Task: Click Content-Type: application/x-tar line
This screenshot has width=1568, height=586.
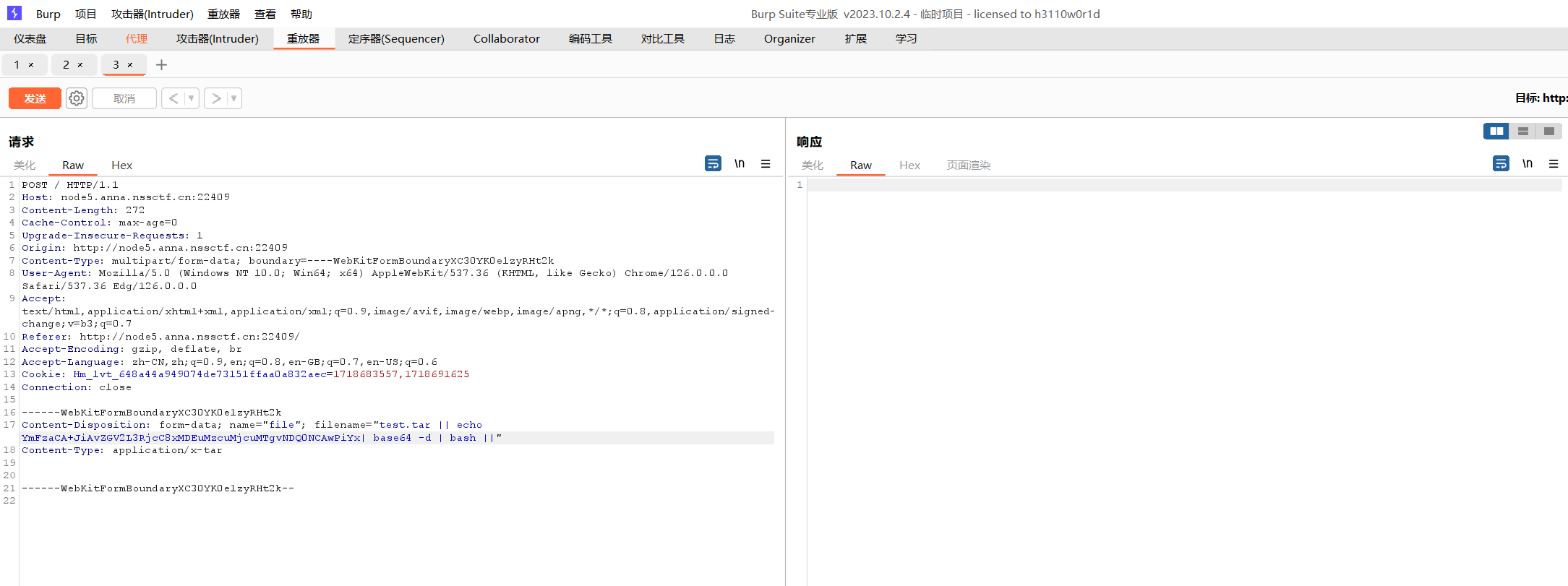Action: point(122,450)
